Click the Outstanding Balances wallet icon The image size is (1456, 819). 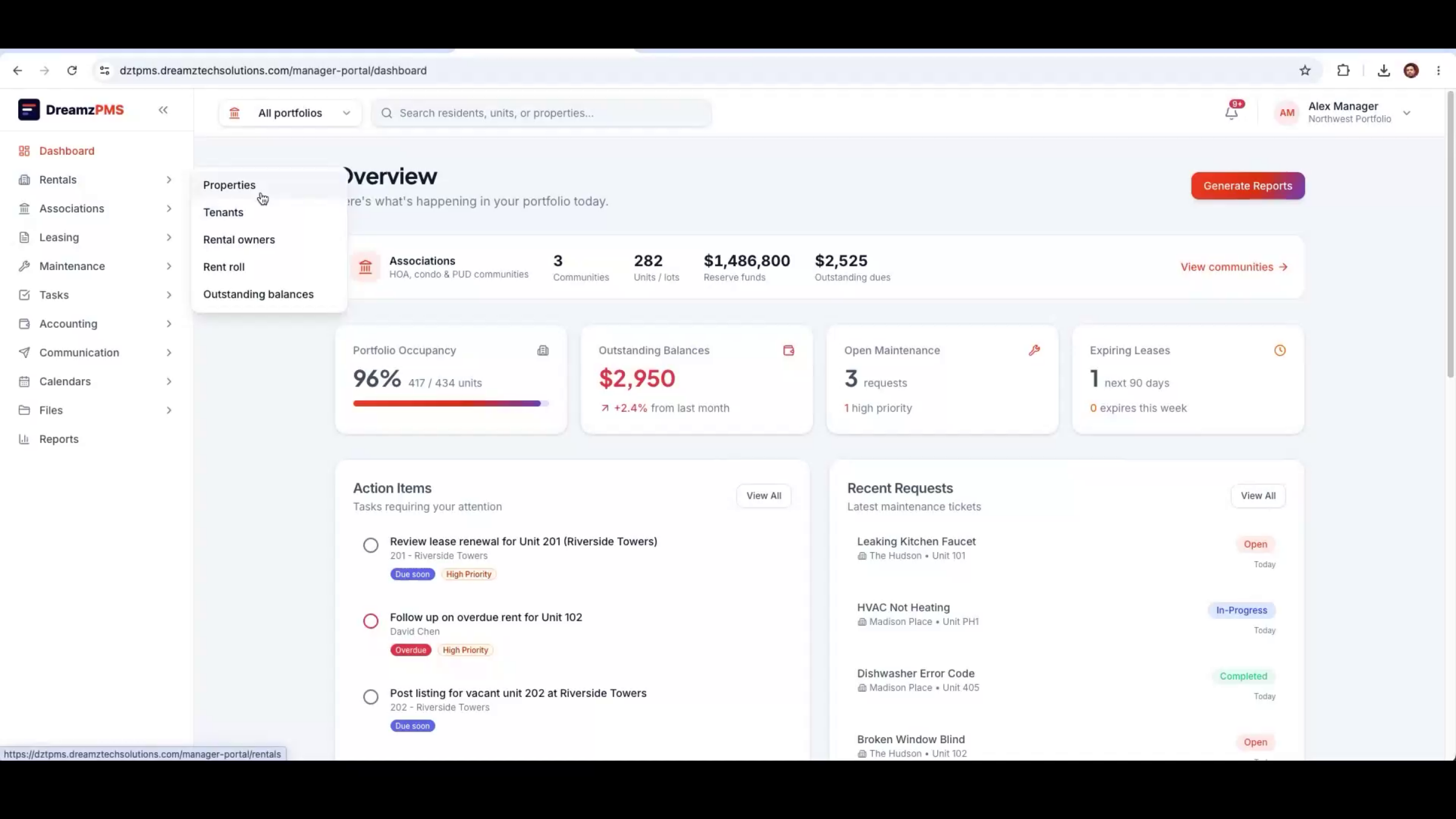(789, 351)
